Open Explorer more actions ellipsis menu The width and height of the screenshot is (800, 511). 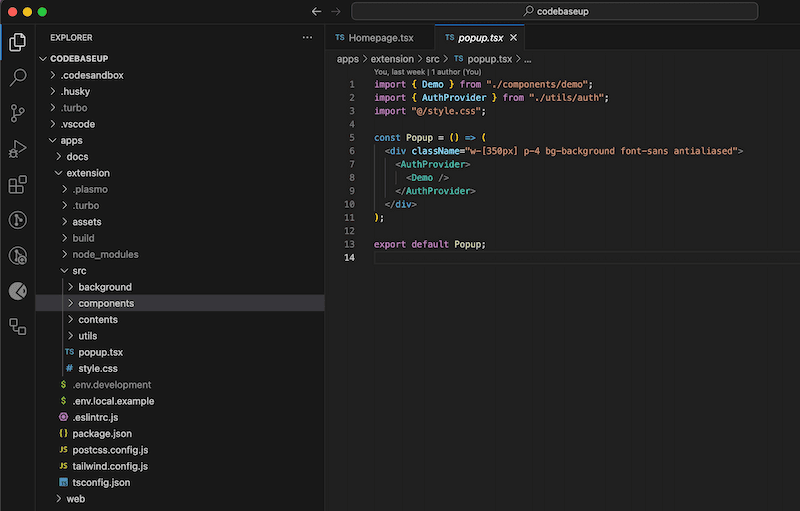(x=307, y=37)
